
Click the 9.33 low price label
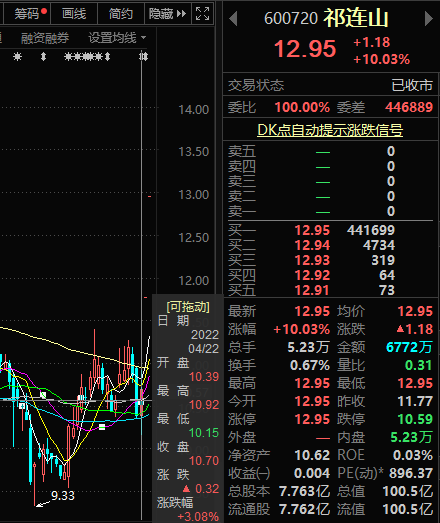pyautogui.click(x=63, y=496)
